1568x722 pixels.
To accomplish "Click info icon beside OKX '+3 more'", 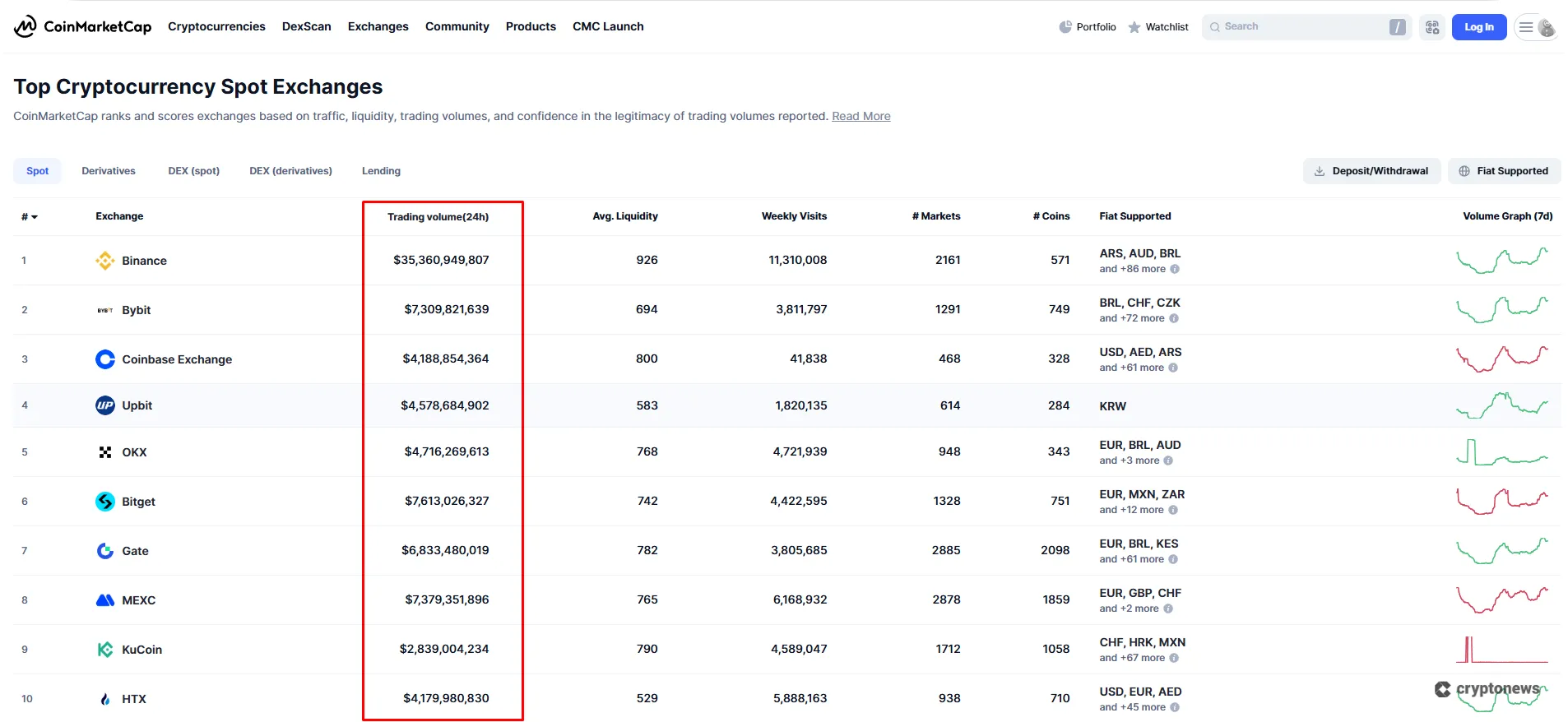I will click(1168, 461).
